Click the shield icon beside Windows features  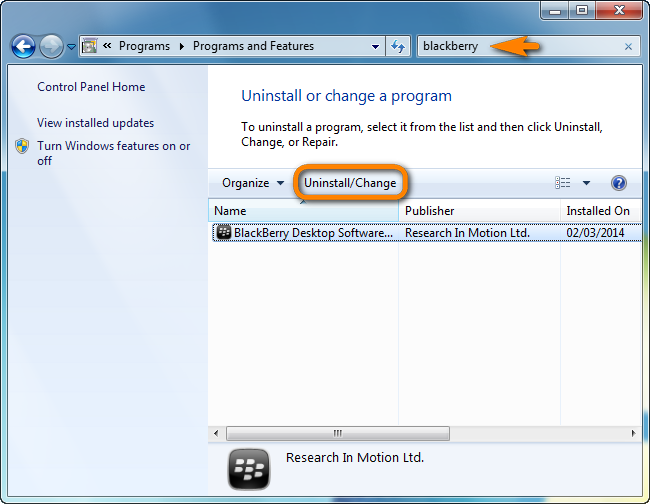[22, 146]
